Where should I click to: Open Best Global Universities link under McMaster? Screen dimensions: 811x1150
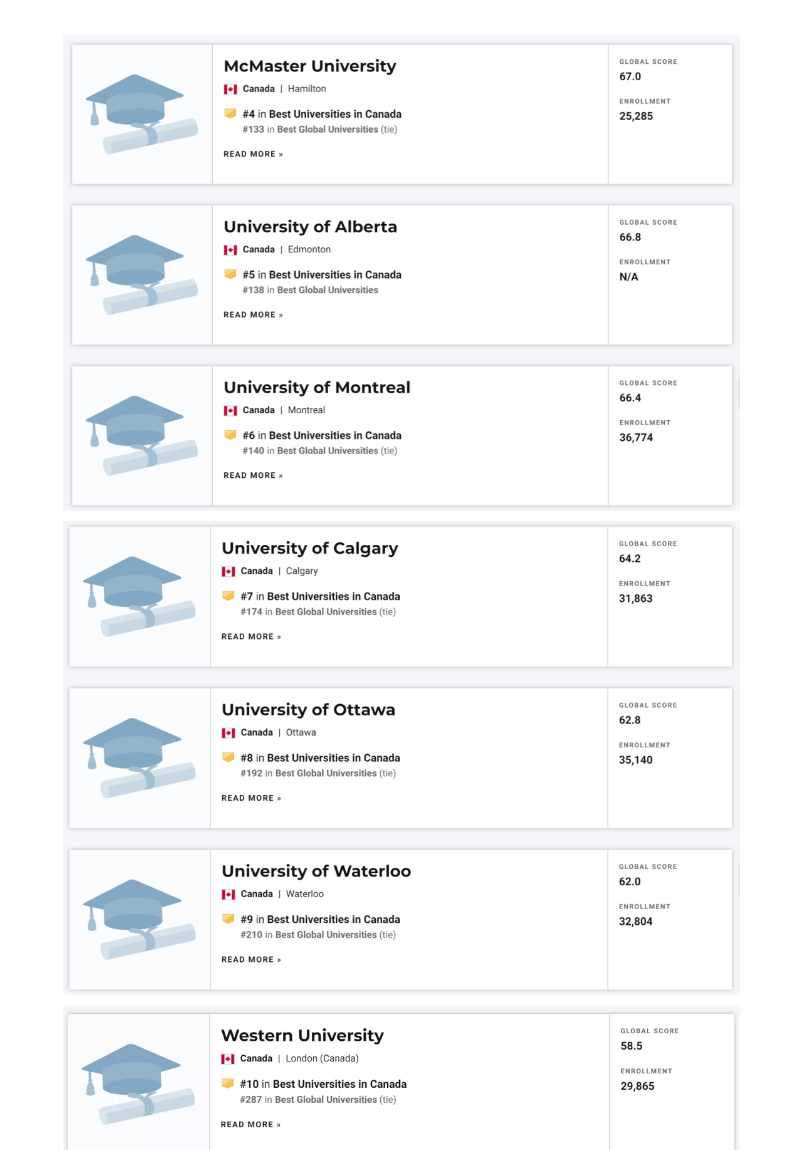pyautogui.click(x=327, y=130)
